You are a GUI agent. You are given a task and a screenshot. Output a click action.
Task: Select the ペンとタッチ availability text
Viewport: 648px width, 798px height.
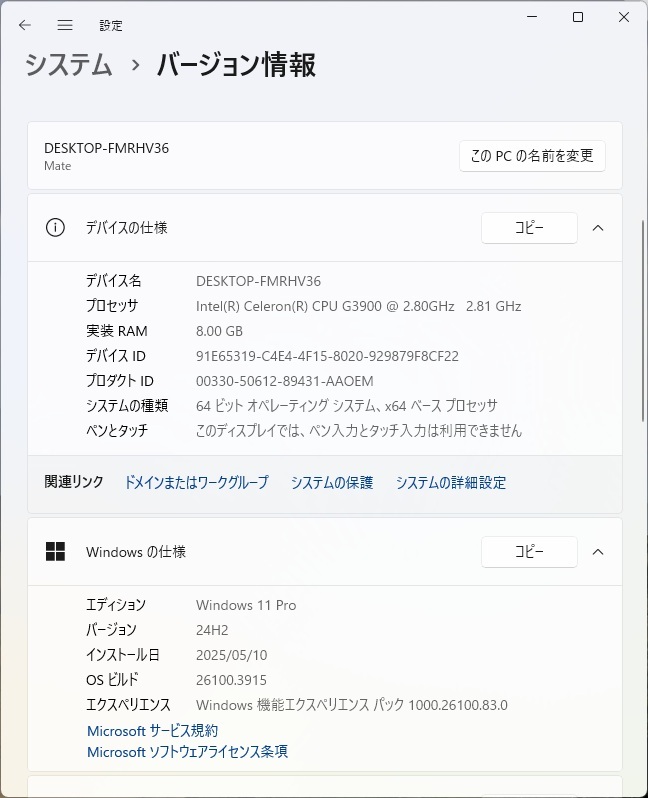pos(359,431)
